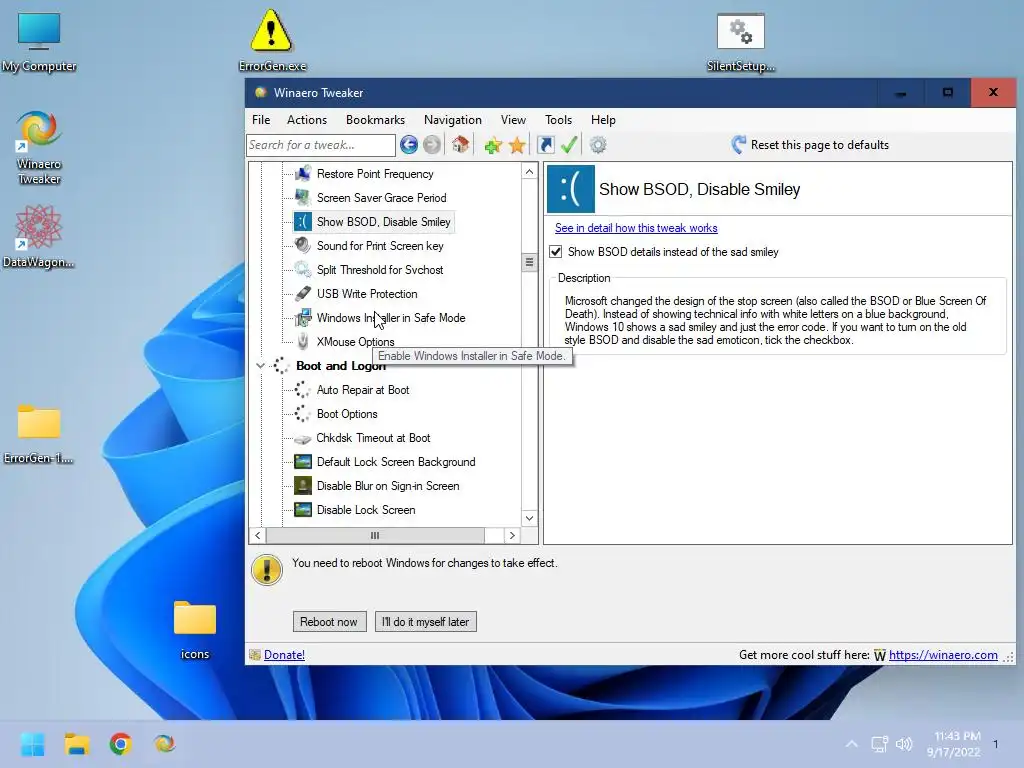This screenshot has width=1024, height=768.
Task: Collapse the Boot and Logon tree group
Action: pos(261,366)
